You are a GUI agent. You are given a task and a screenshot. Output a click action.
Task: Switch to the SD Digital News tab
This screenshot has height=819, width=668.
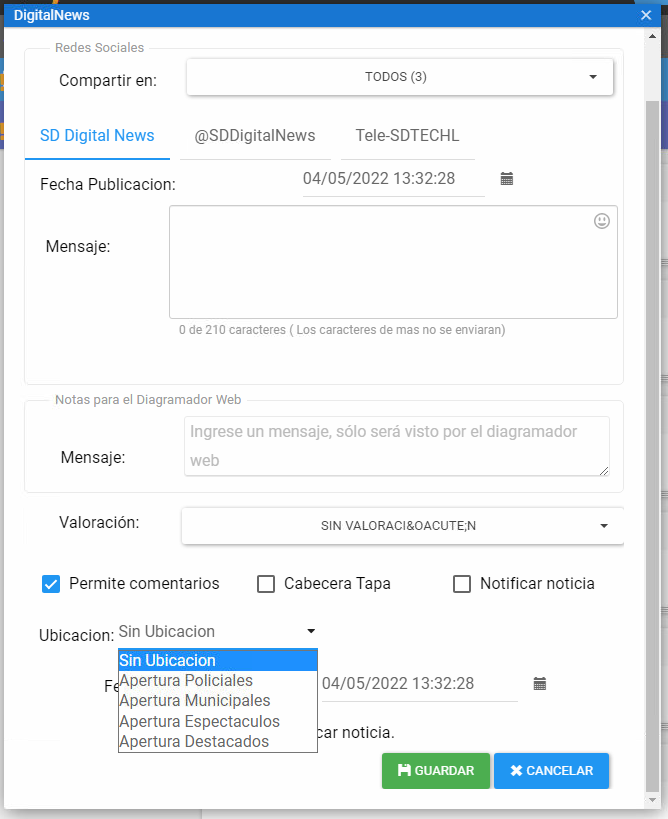(x=97, y=136)
